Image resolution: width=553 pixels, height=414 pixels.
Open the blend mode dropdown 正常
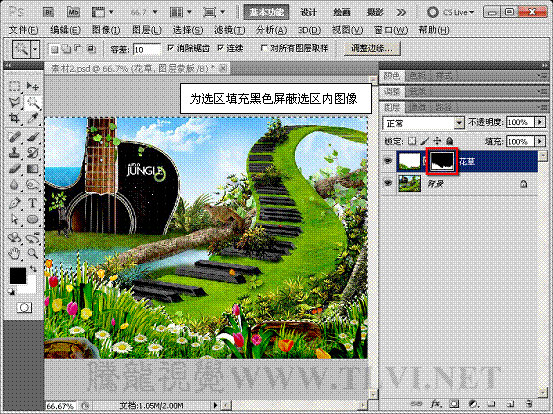pos(423,123)
